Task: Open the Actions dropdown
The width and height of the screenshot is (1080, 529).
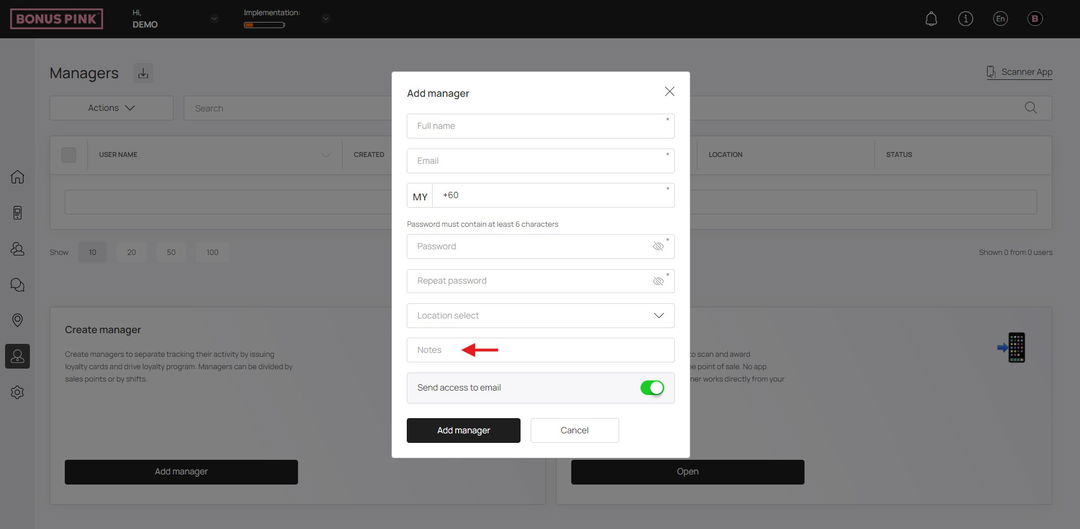Action: 112,108
